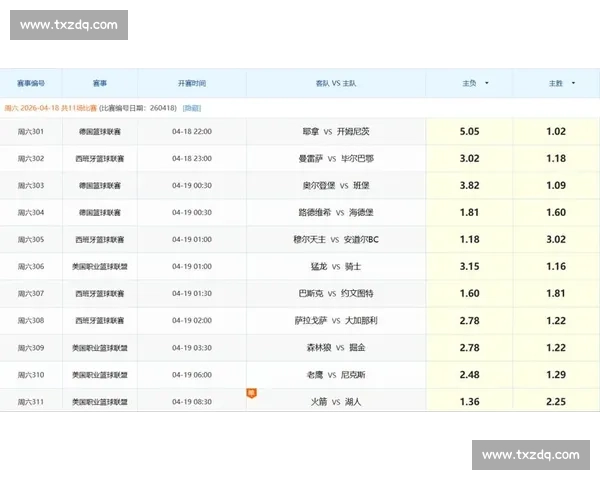600x480 pixels.
Task: Select 主负 odds 5.05 for 耶拿 vs 开姆尼茨
Action: click(469, 131)
